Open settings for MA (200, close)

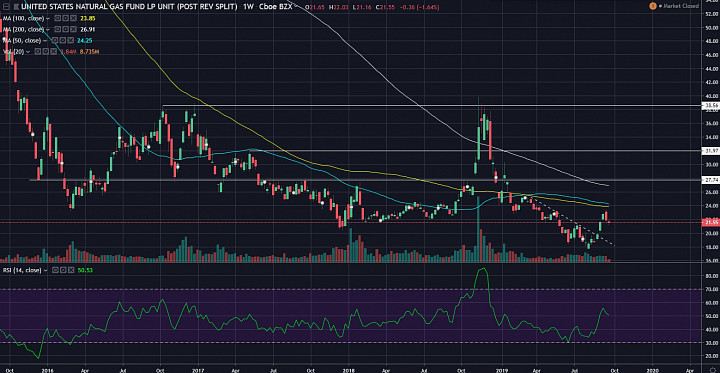pos(65,29)
